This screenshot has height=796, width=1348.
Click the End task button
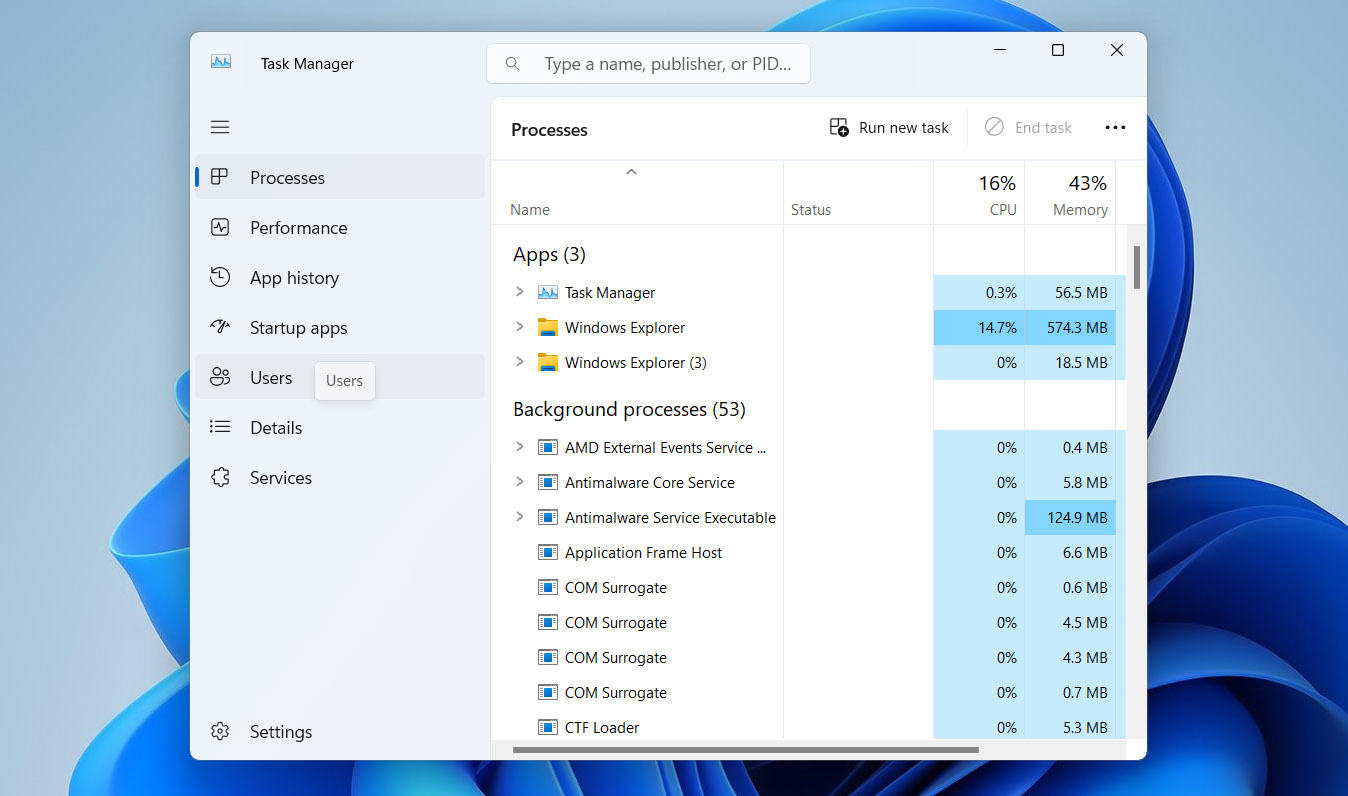click(x=1028, y=127)
